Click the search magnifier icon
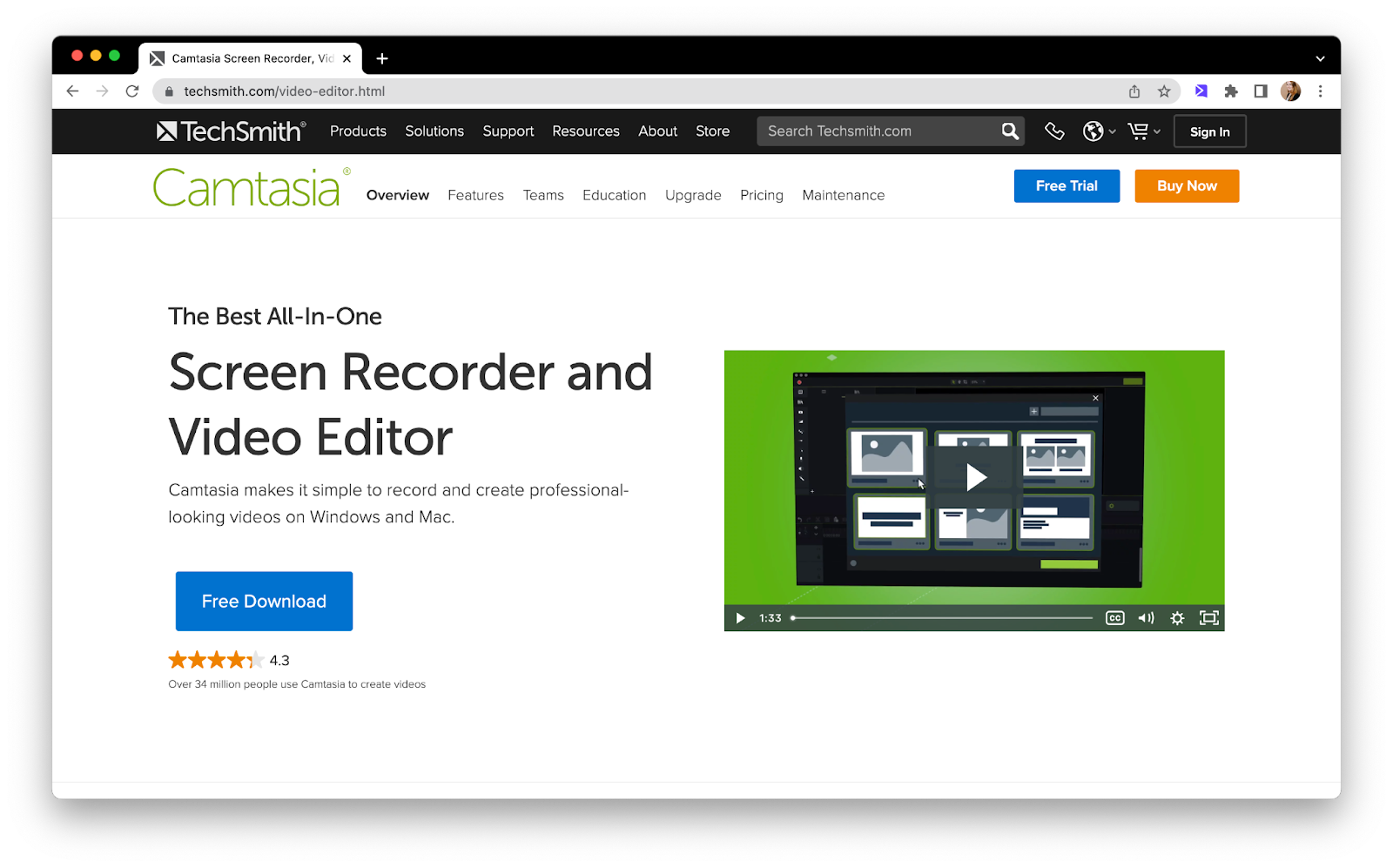This screenshot has width=1393, height=868. [1010, 131]
